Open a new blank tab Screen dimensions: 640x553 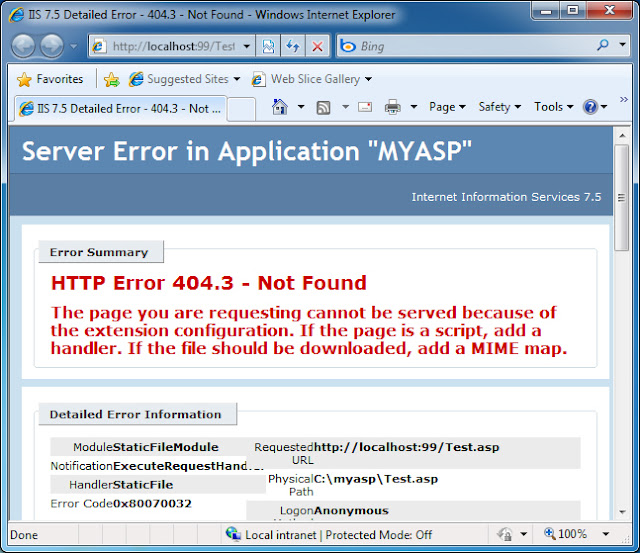[241, 109]
